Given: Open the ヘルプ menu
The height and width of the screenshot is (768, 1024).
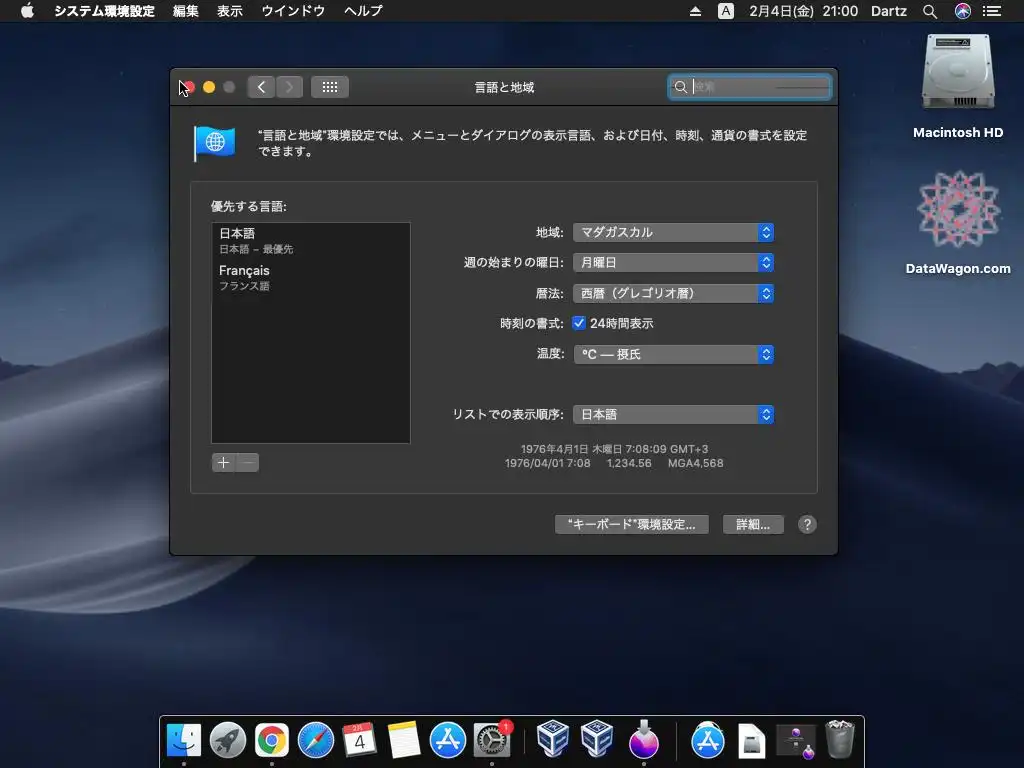Looking at the screenshot, I should click(363, 11).
